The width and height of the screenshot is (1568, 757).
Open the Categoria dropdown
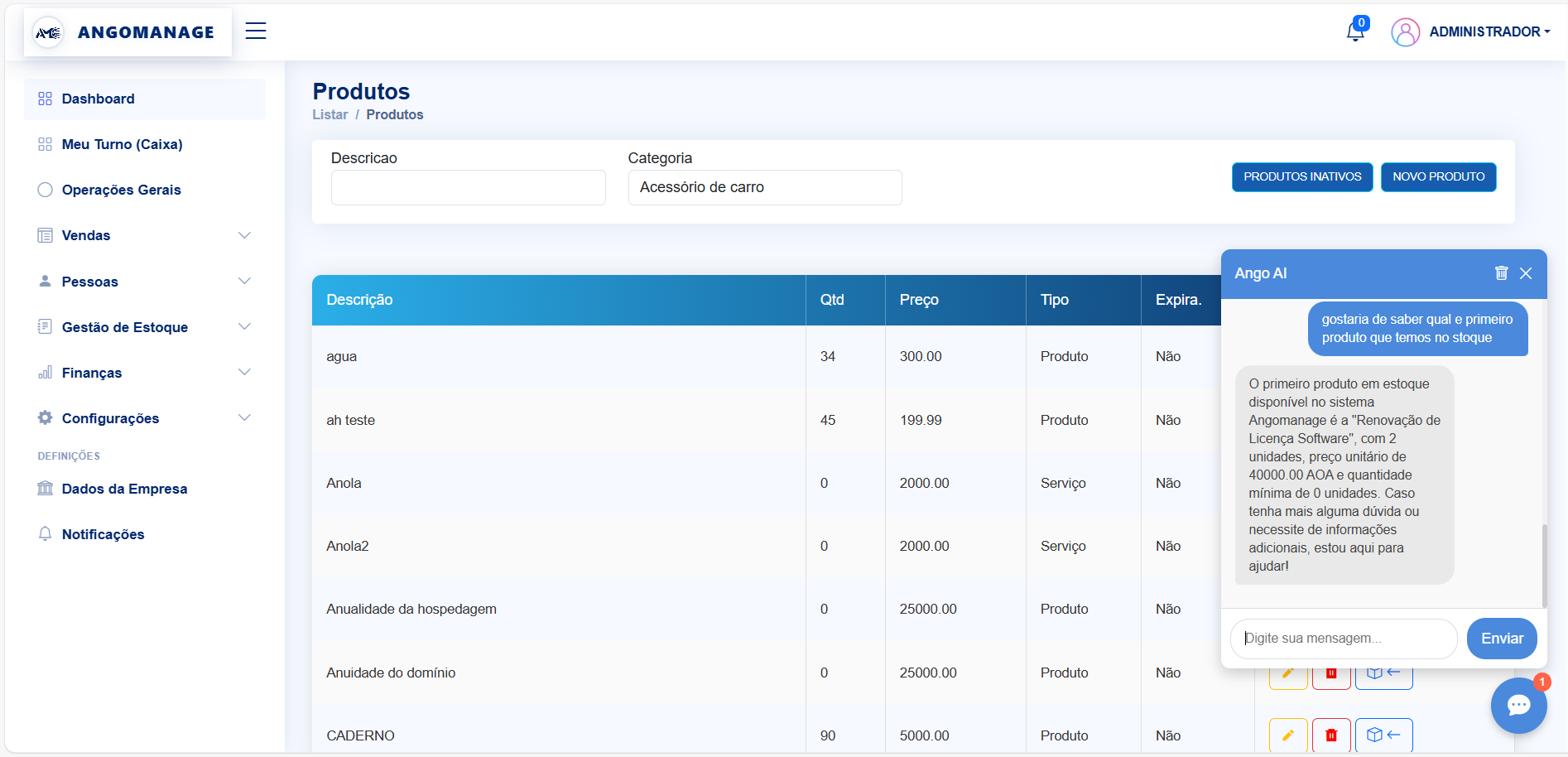764,188
